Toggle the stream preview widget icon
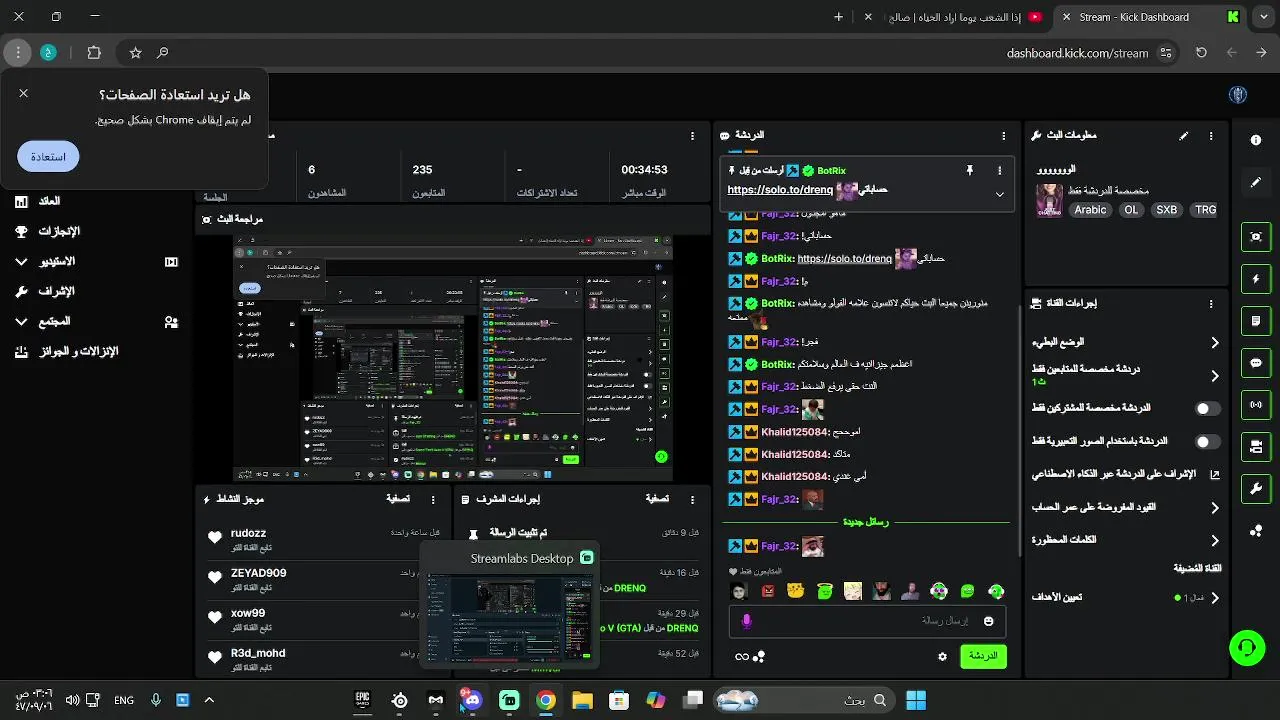This screenshot has width=1280, height=720. coord(1256,236)
